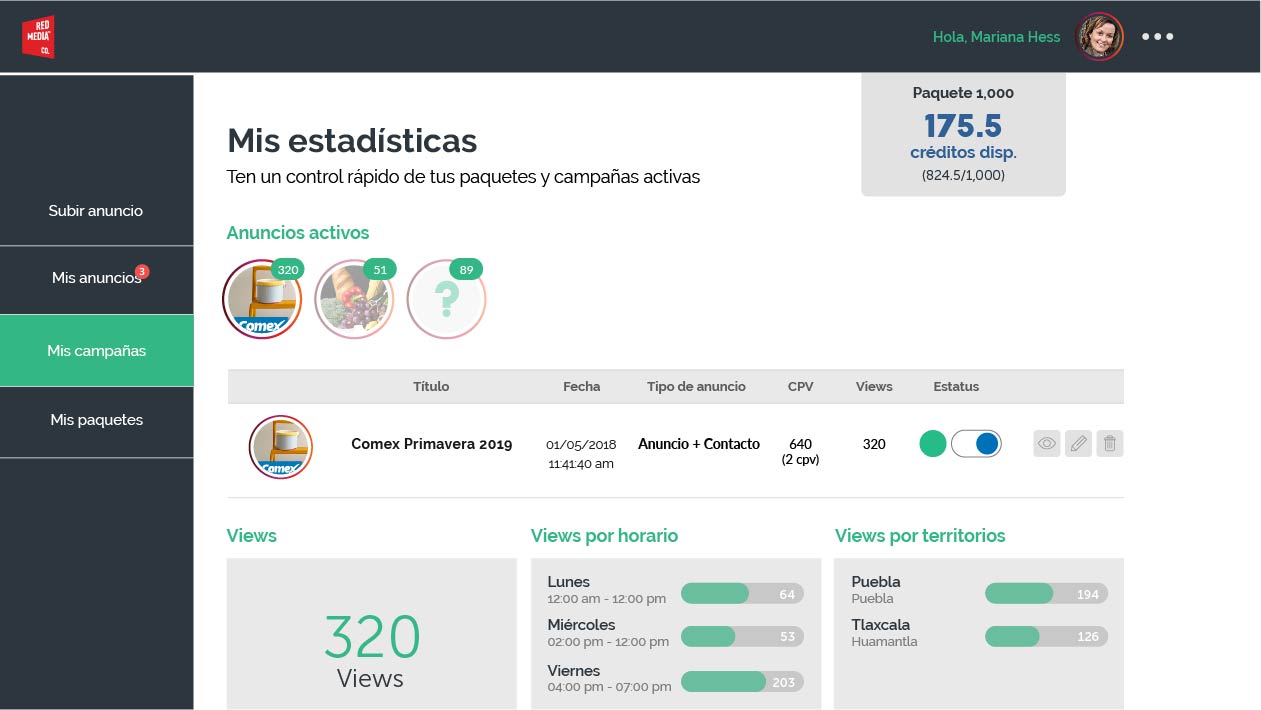1261x710 pixels.
Task: Click the Paquete 1,000 credits card
Action: coord(963,134)
